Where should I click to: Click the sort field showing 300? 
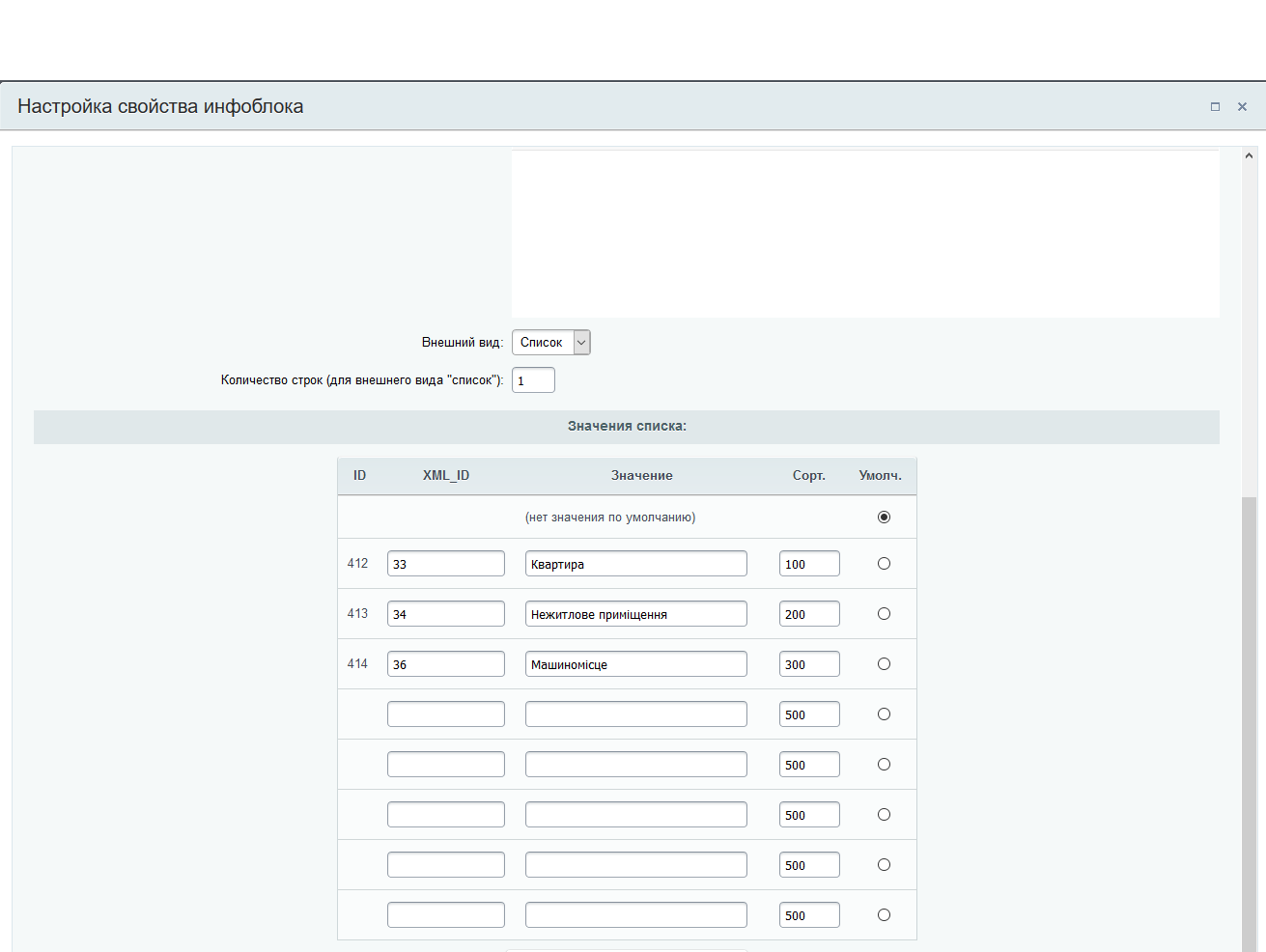808,664
